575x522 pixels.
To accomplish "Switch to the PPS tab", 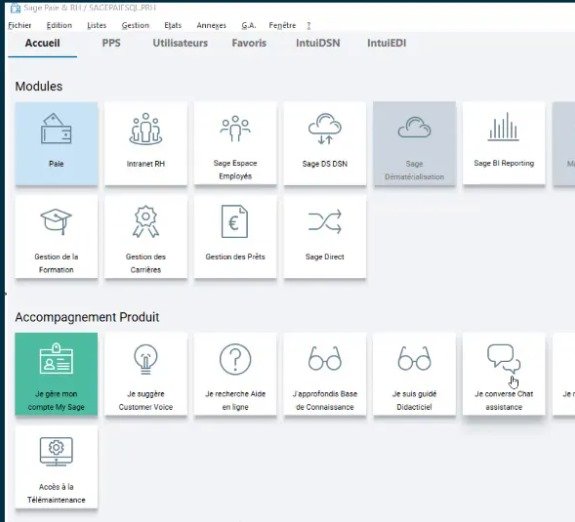I will click(x=111, y=43).
